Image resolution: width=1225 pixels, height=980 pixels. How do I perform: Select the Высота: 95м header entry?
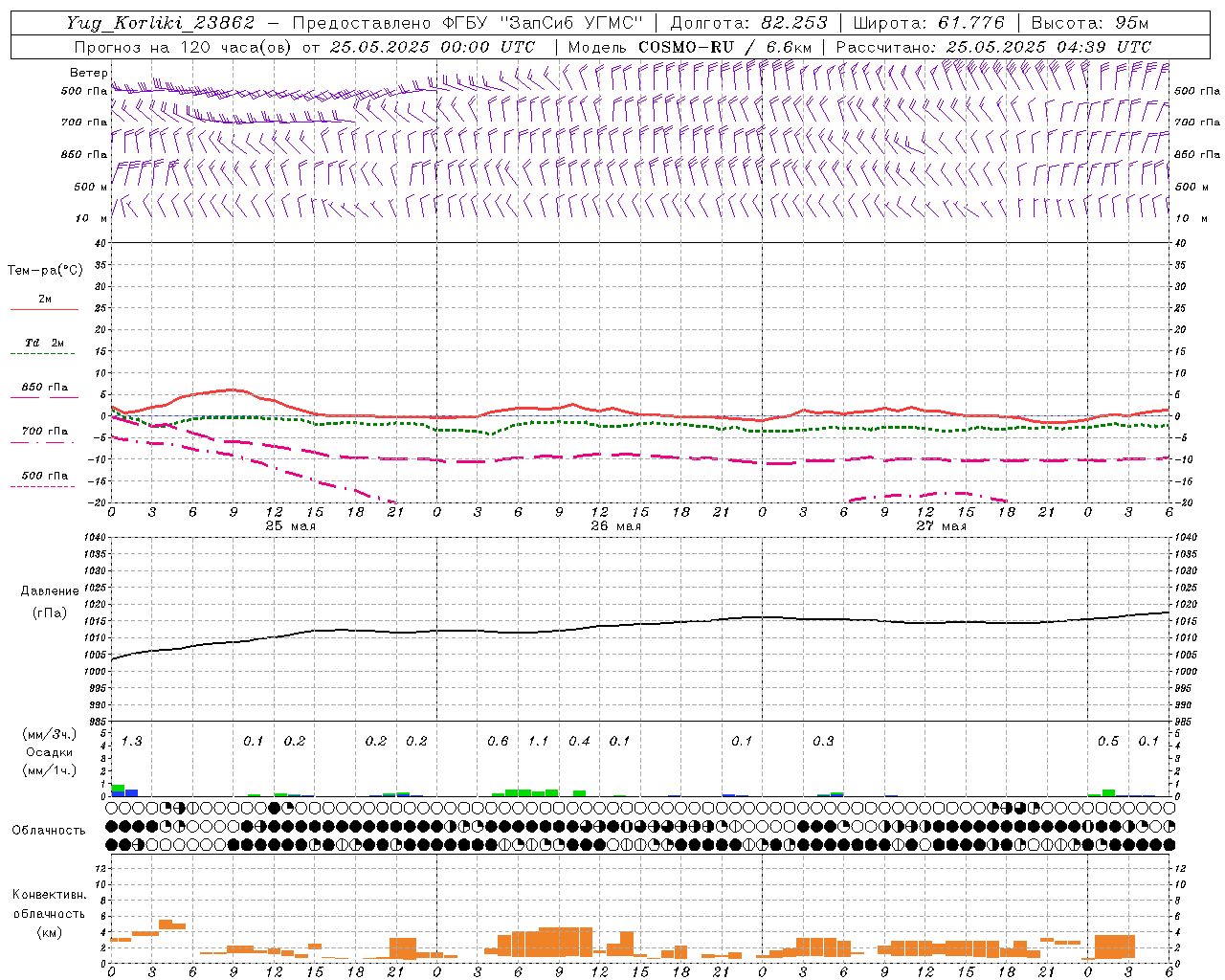tap(1090, 23)
